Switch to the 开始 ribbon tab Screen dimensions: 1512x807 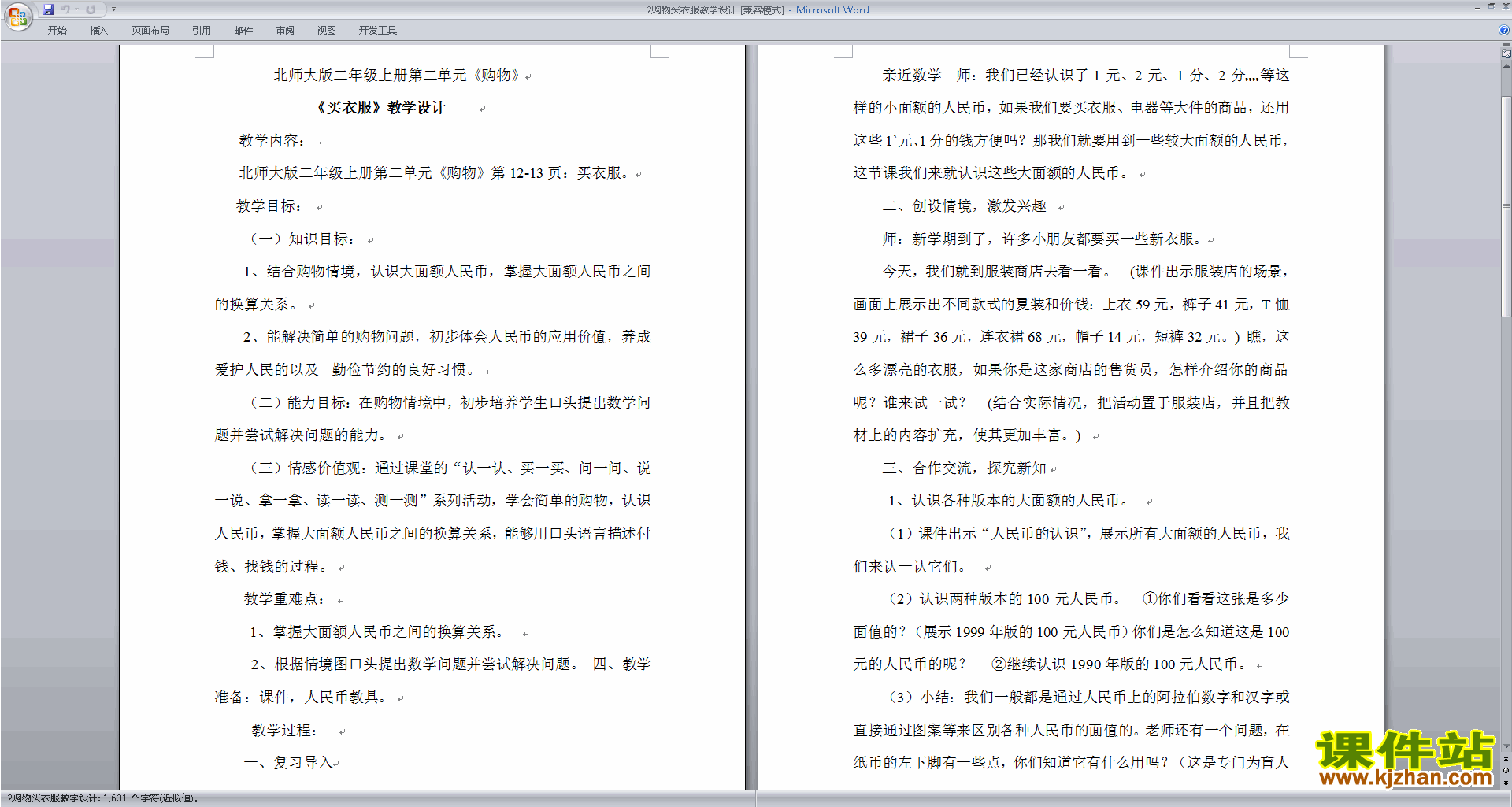(x=57, y=30)
